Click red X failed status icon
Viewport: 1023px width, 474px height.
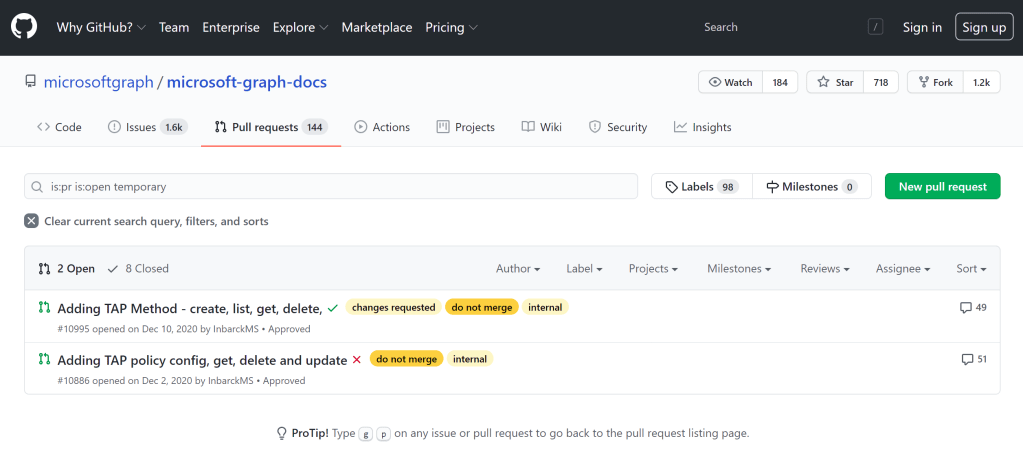pos(356,360)
